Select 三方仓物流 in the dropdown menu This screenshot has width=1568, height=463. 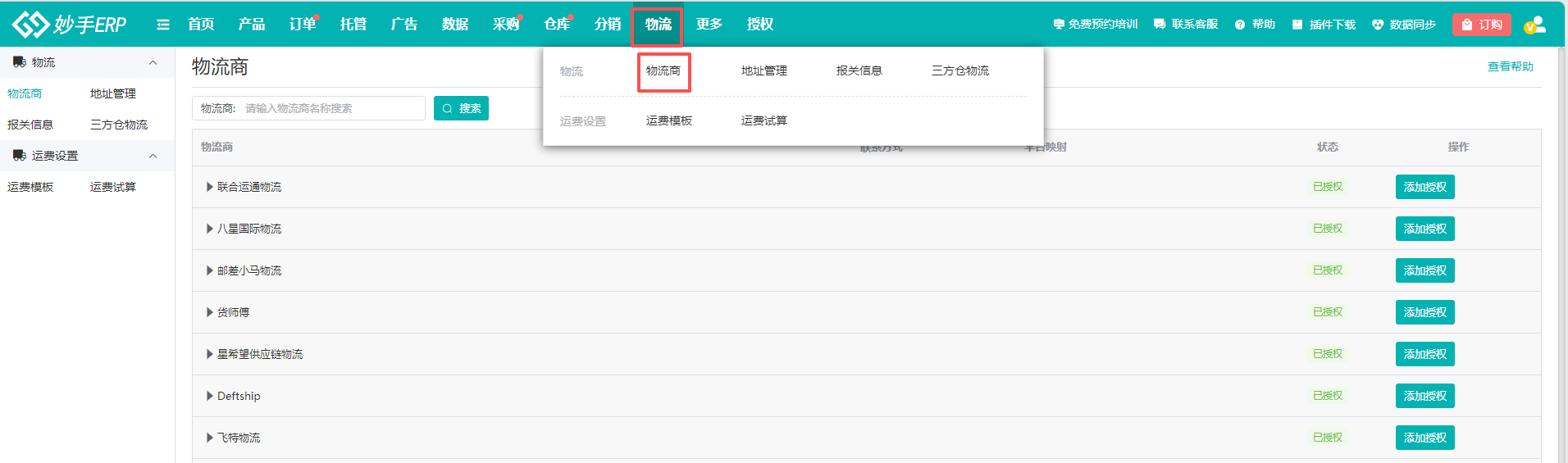tap(960, 70)
